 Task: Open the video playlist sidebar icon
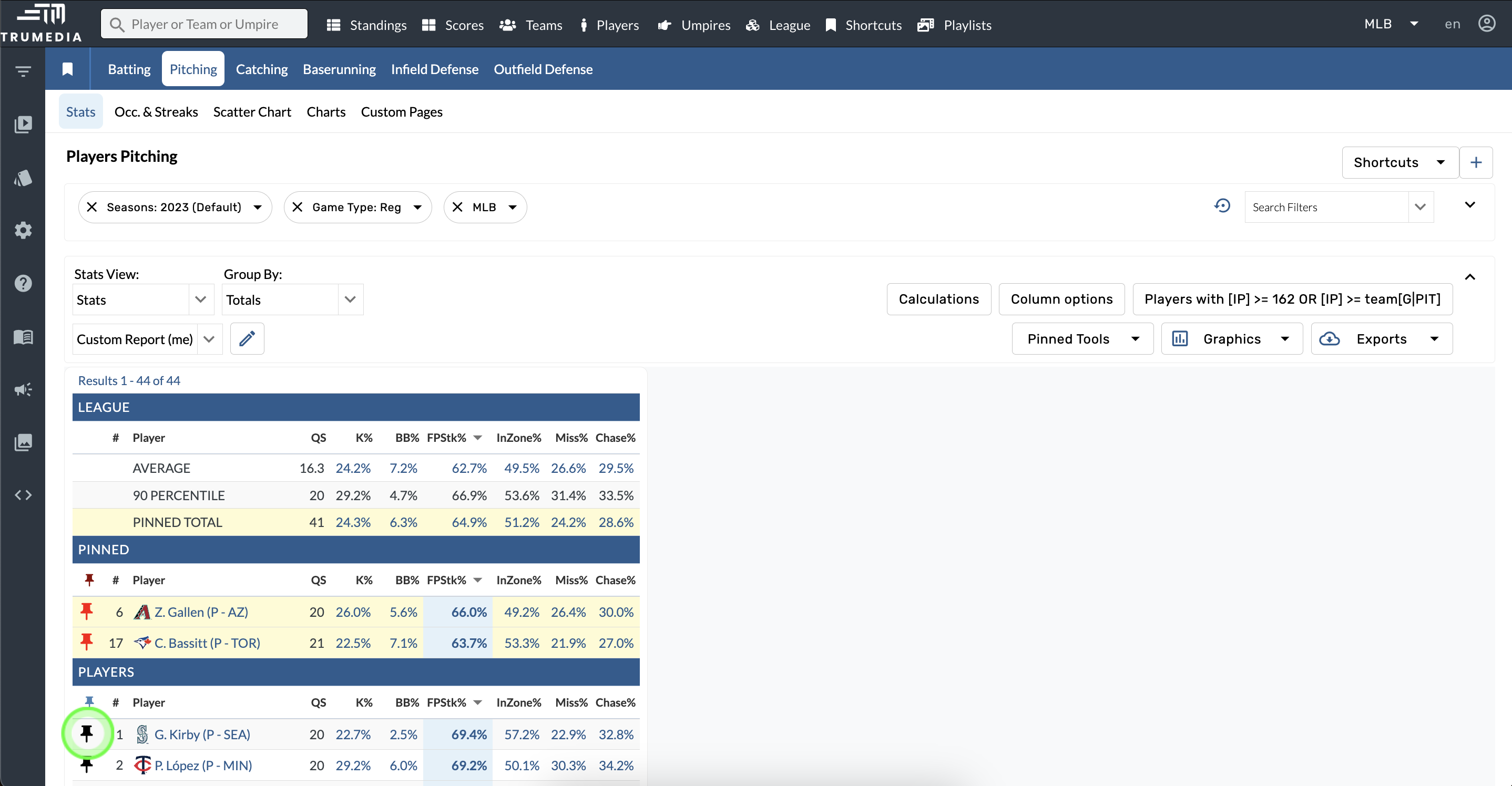click(23, 125)
